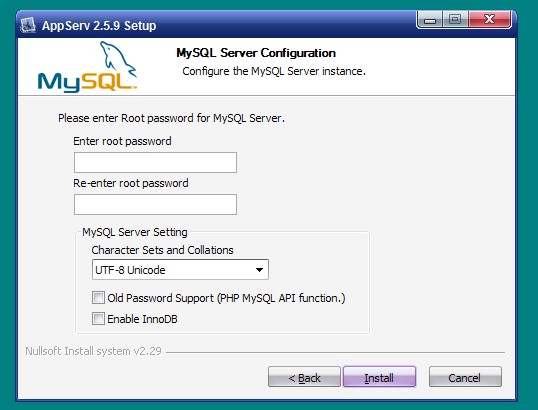The width and height of the screenshot is (538, 410).
Task: Maximize the AppServ Setup window
Action: 455,20
